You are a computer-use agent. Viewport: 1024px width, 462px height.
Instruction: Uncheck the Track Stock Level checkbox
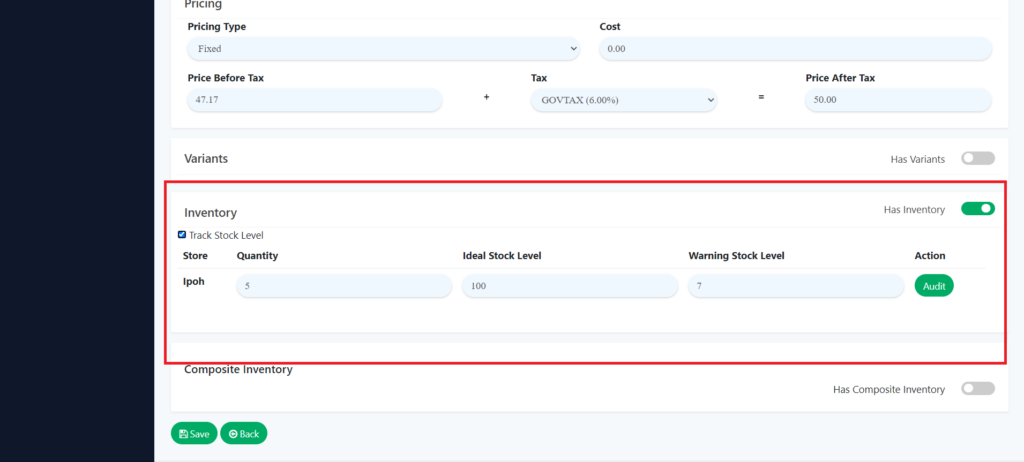pyautogui.click(x=182, y=235)
